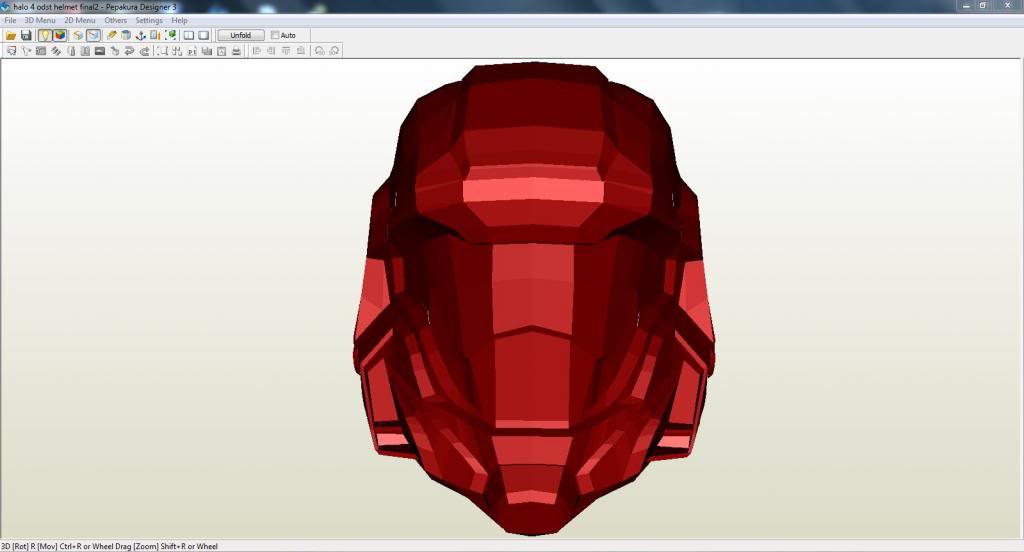1024x552 pixels.
Task: Click the zoom magnifier icon left of last
Action: point(319,51)
